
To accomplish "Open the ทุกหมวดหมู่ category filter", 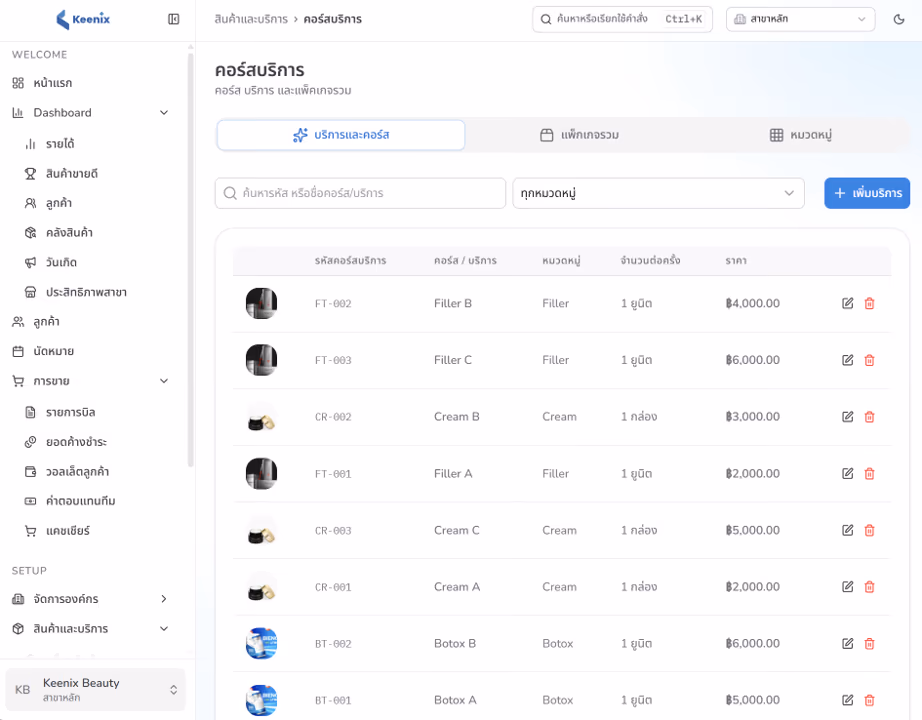I will pyautogui.click(x=658, y=193).
